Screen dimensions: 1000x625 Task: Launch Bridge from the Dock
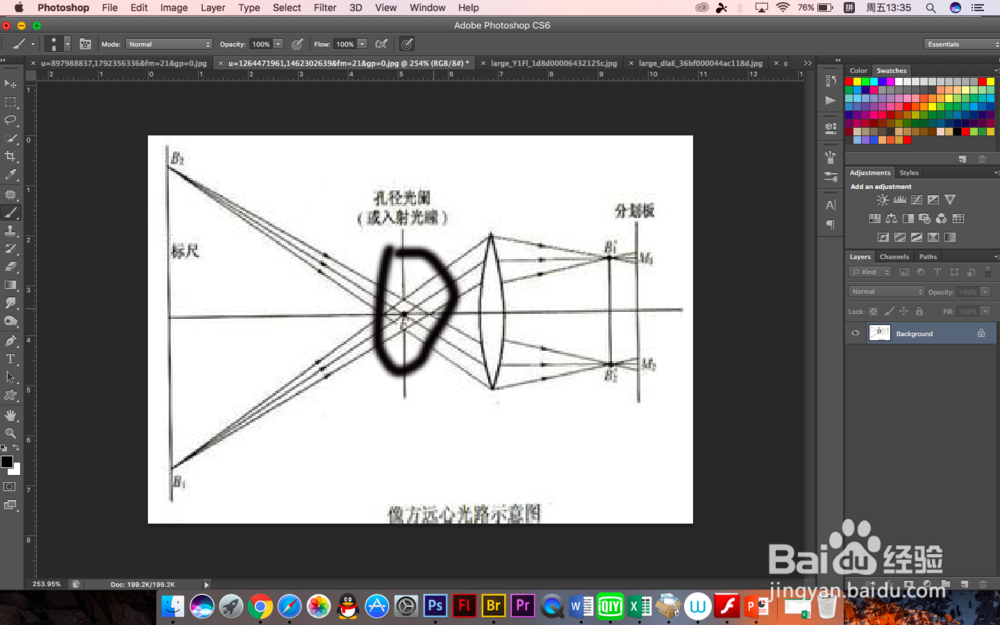[x=493, y=606]
